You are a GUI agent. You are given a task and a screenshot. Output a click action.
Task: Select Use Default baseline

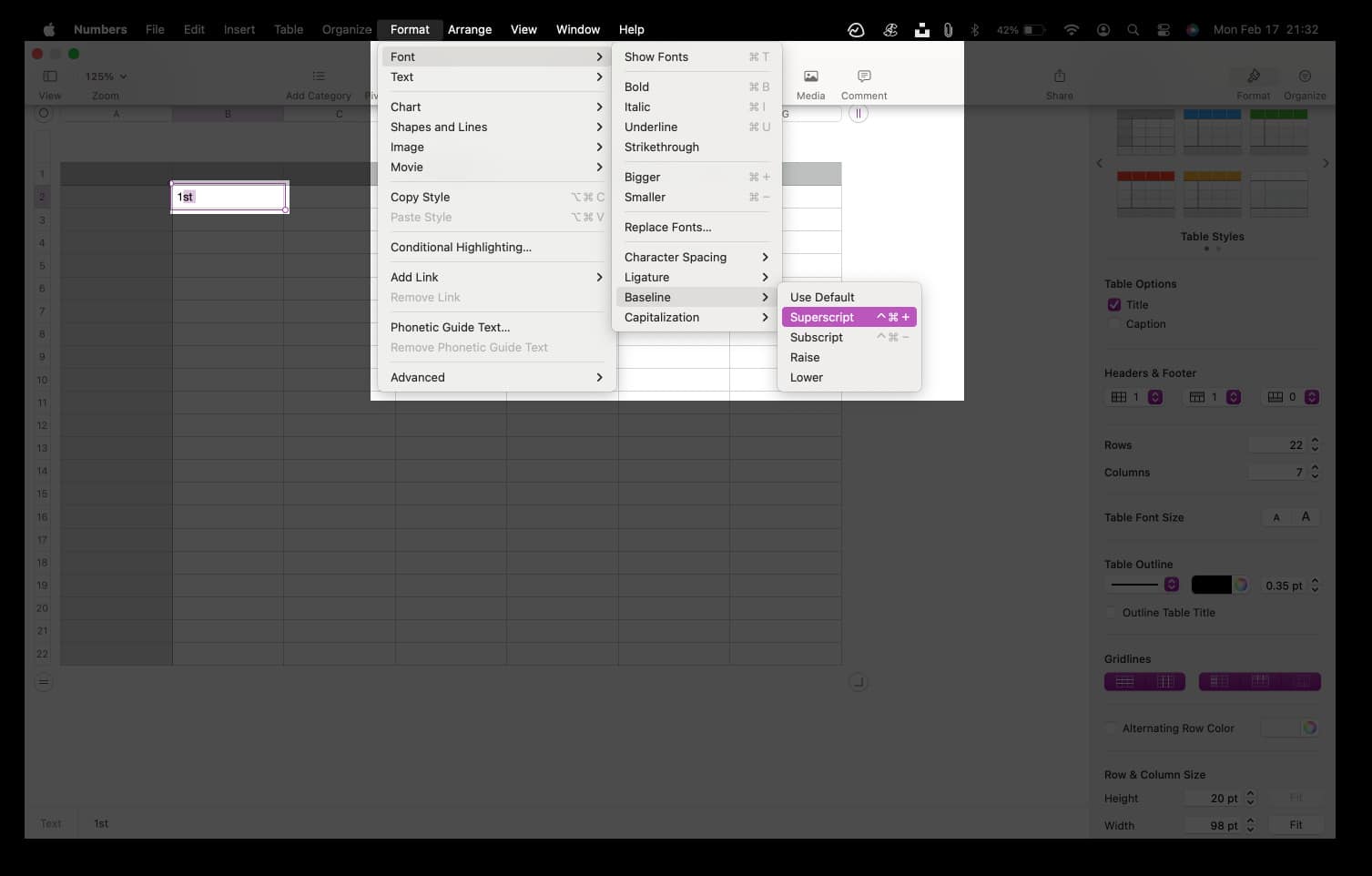pyautogui.click(x=849, y=297)
